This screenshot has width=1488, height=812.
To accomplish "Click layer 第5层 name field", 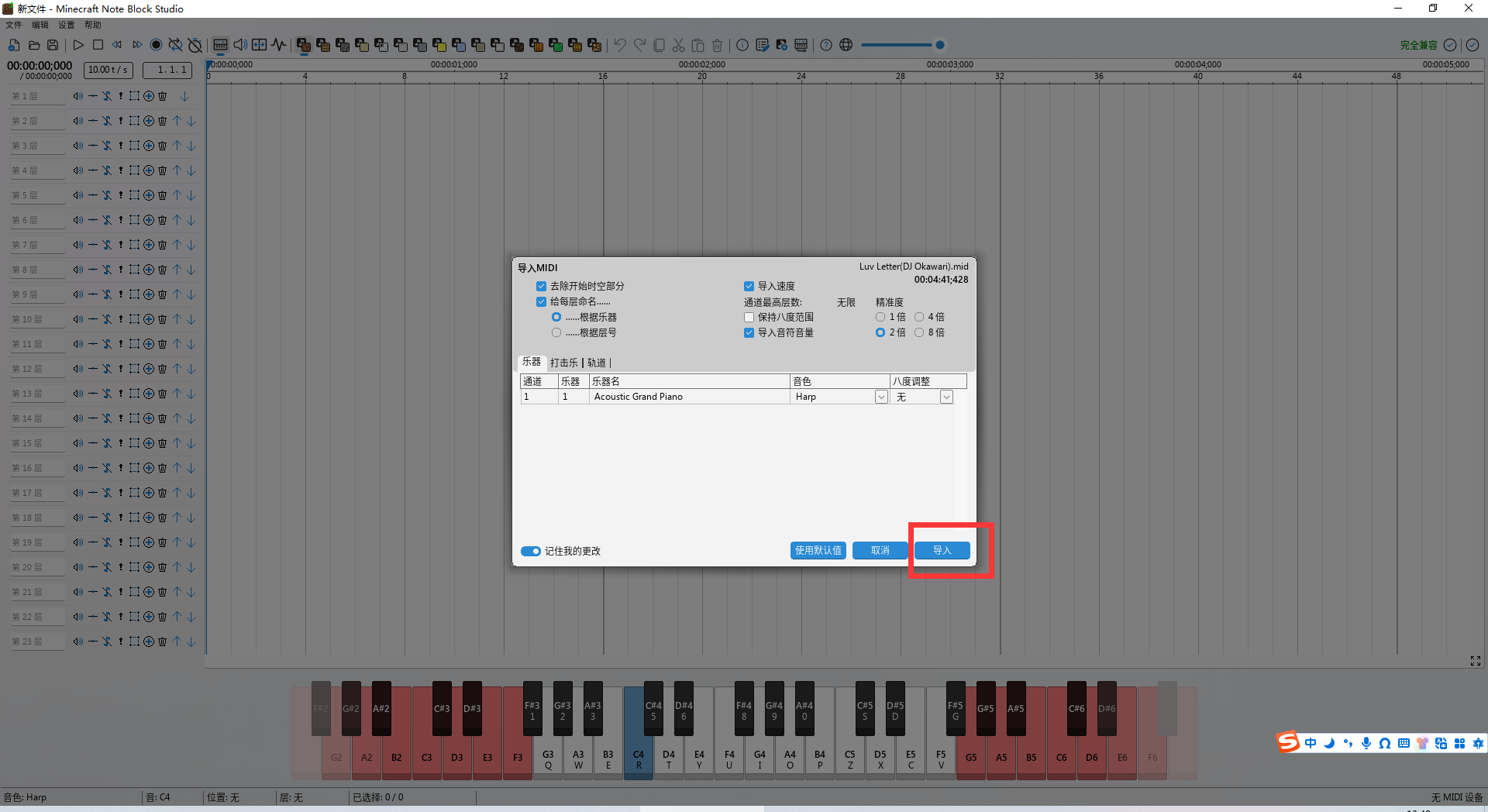I will [37, 195].
